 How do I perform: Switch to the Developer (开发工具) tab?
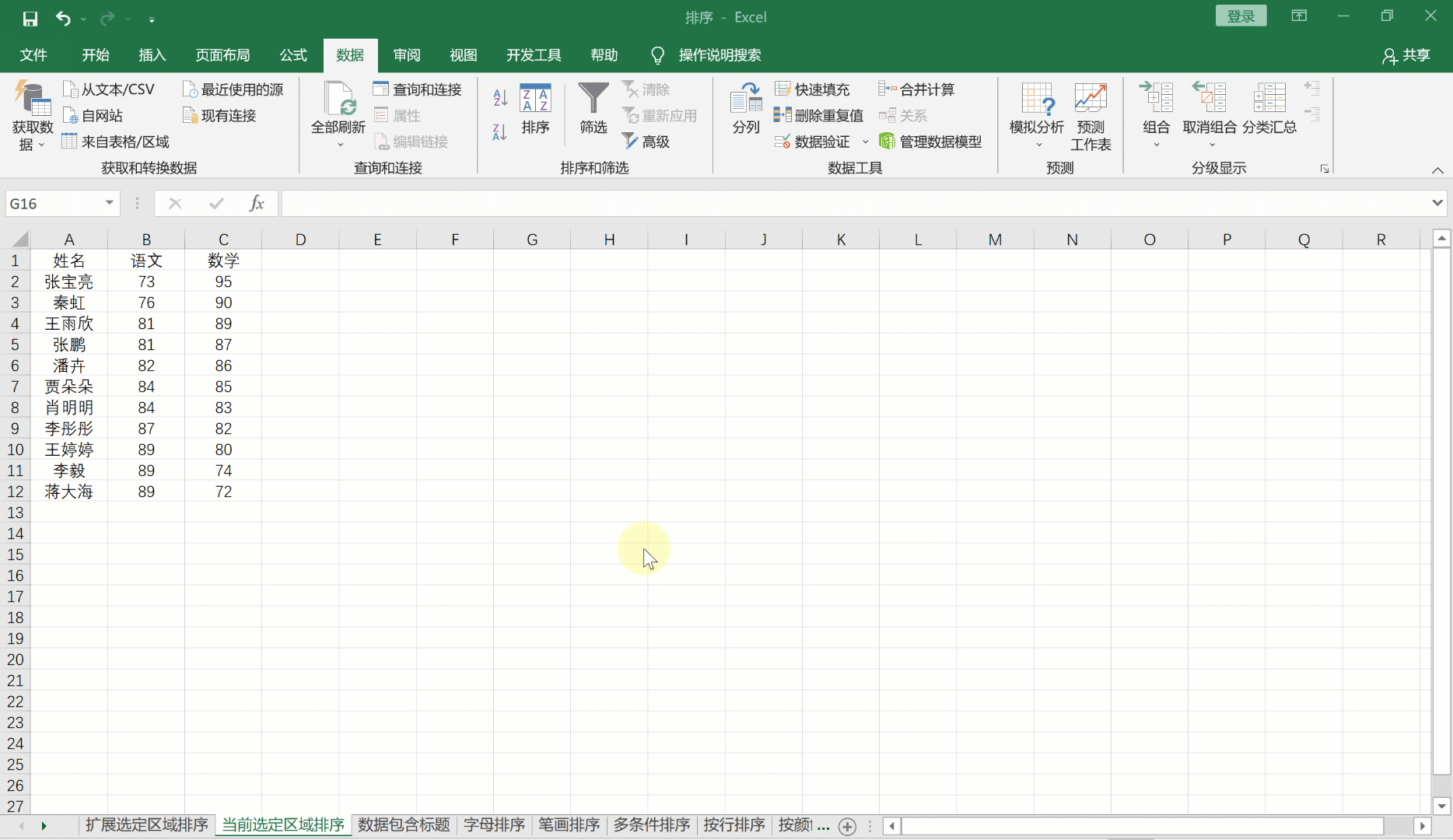[534, 55]
